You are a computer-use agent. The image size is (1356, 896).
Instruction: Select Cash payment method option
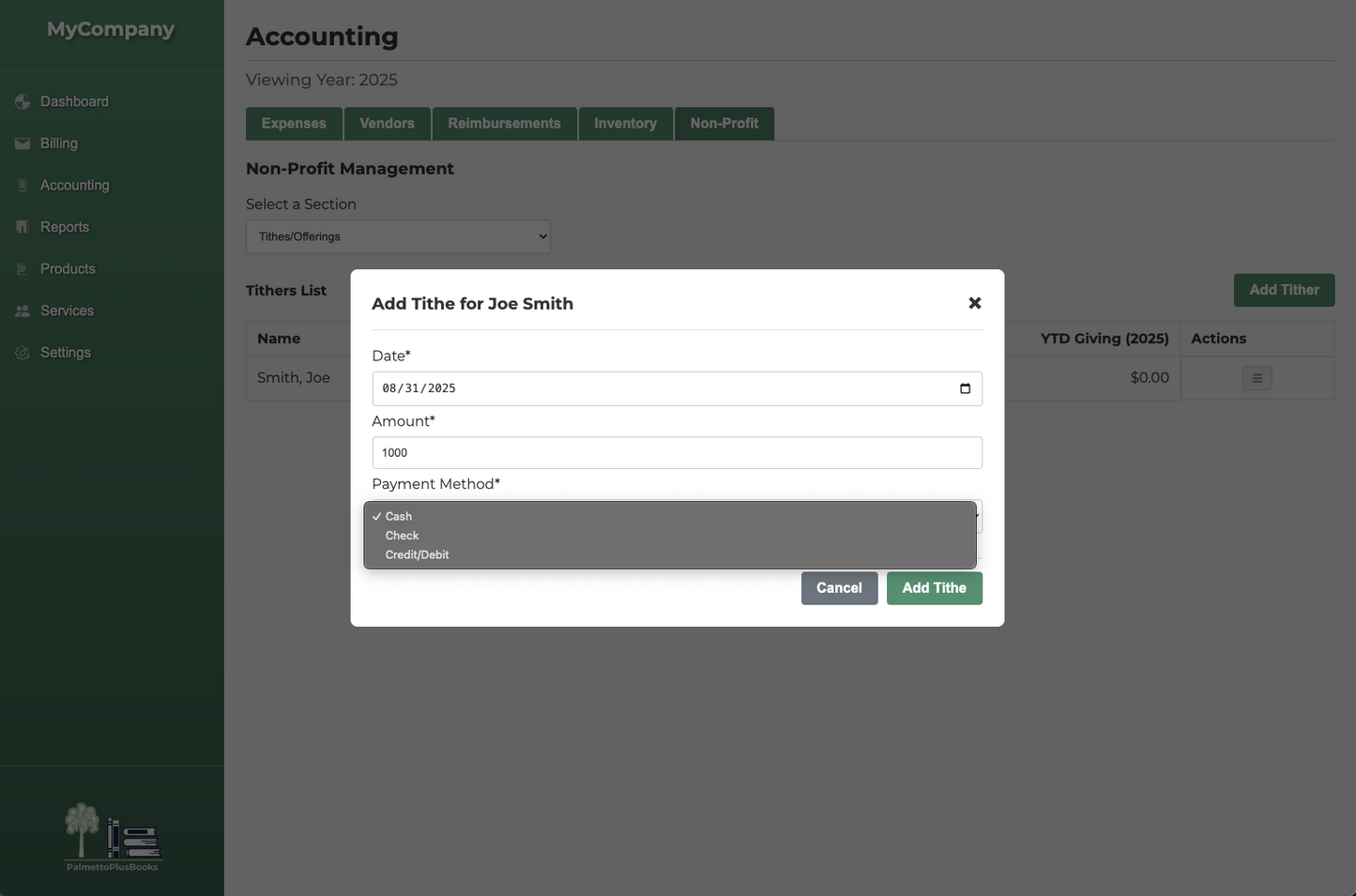(399, 516)
